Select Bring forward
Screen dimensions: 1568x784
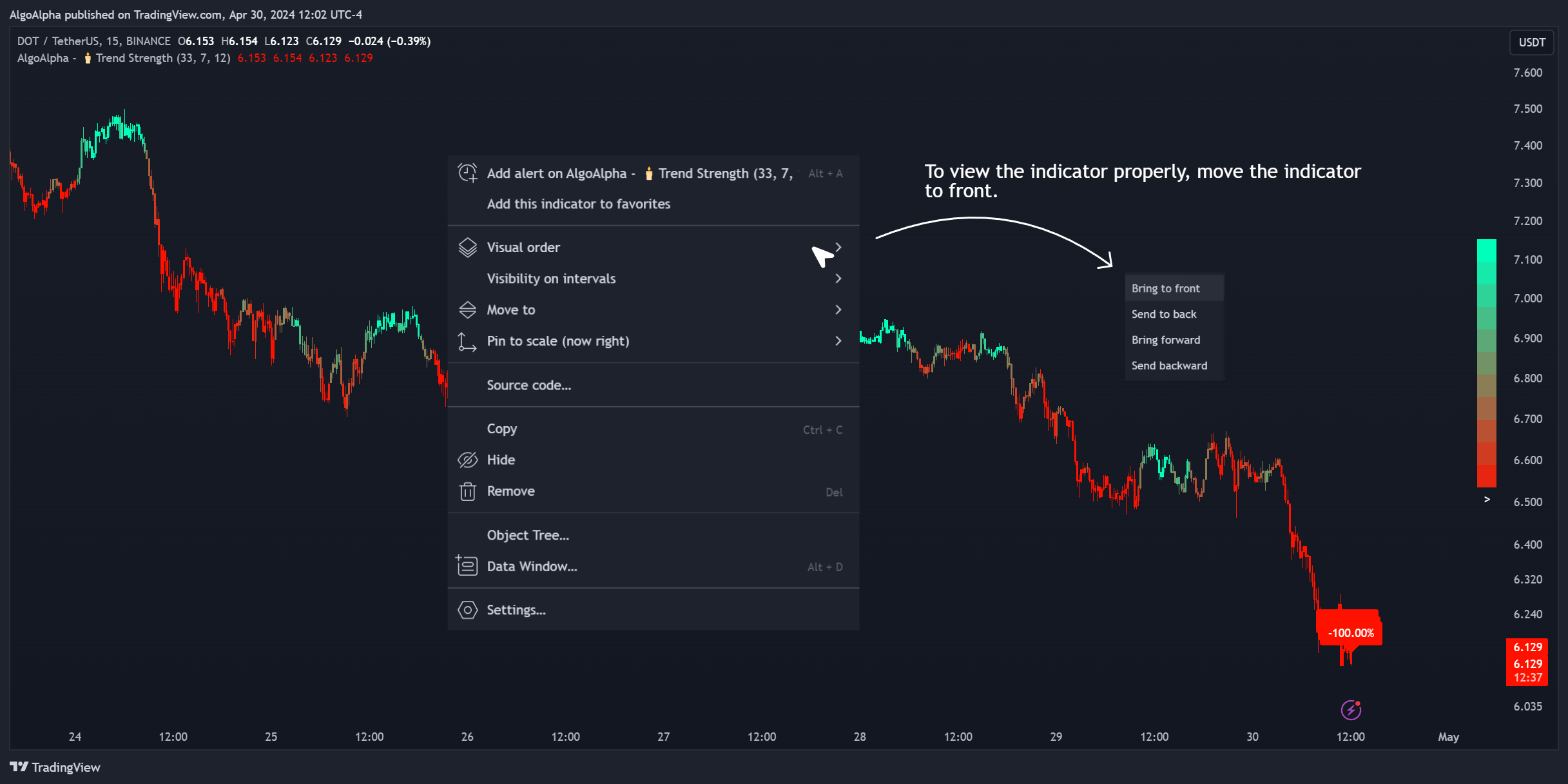click(x=1174, y=340)
